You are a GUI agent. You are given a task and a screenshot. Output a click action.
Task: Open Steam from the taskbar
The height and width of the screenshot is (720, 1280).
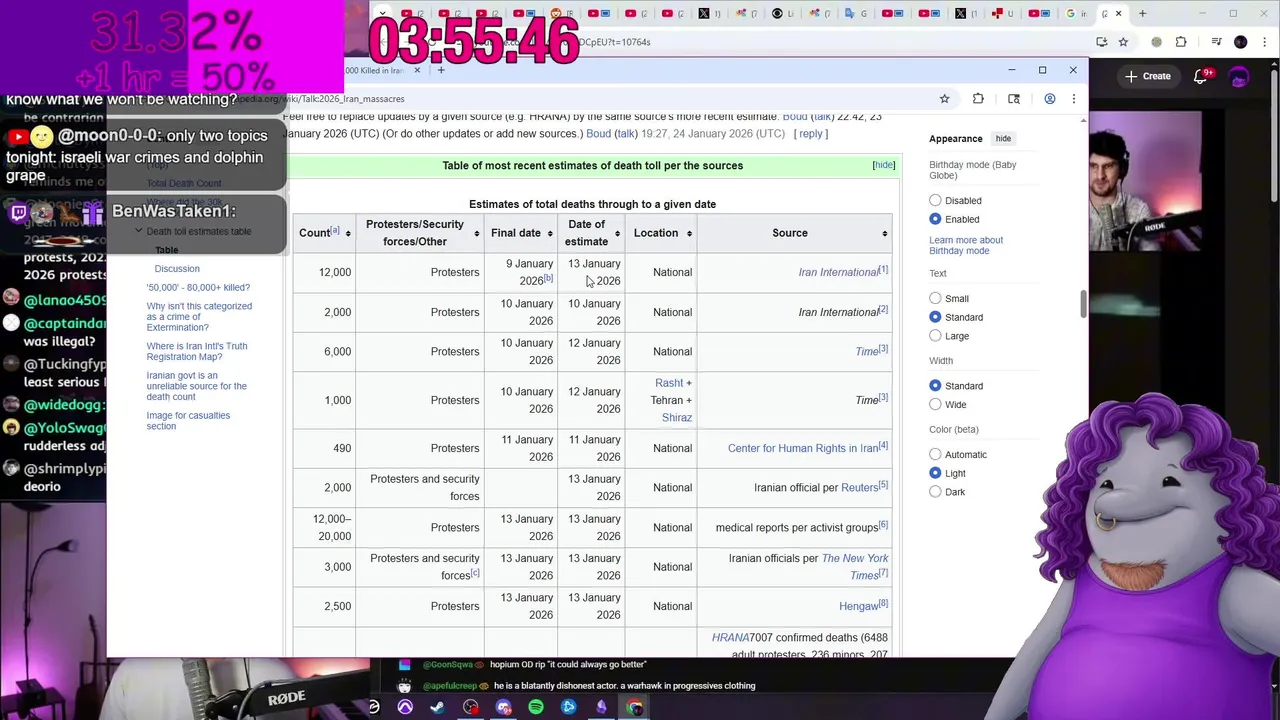(438, 707)
